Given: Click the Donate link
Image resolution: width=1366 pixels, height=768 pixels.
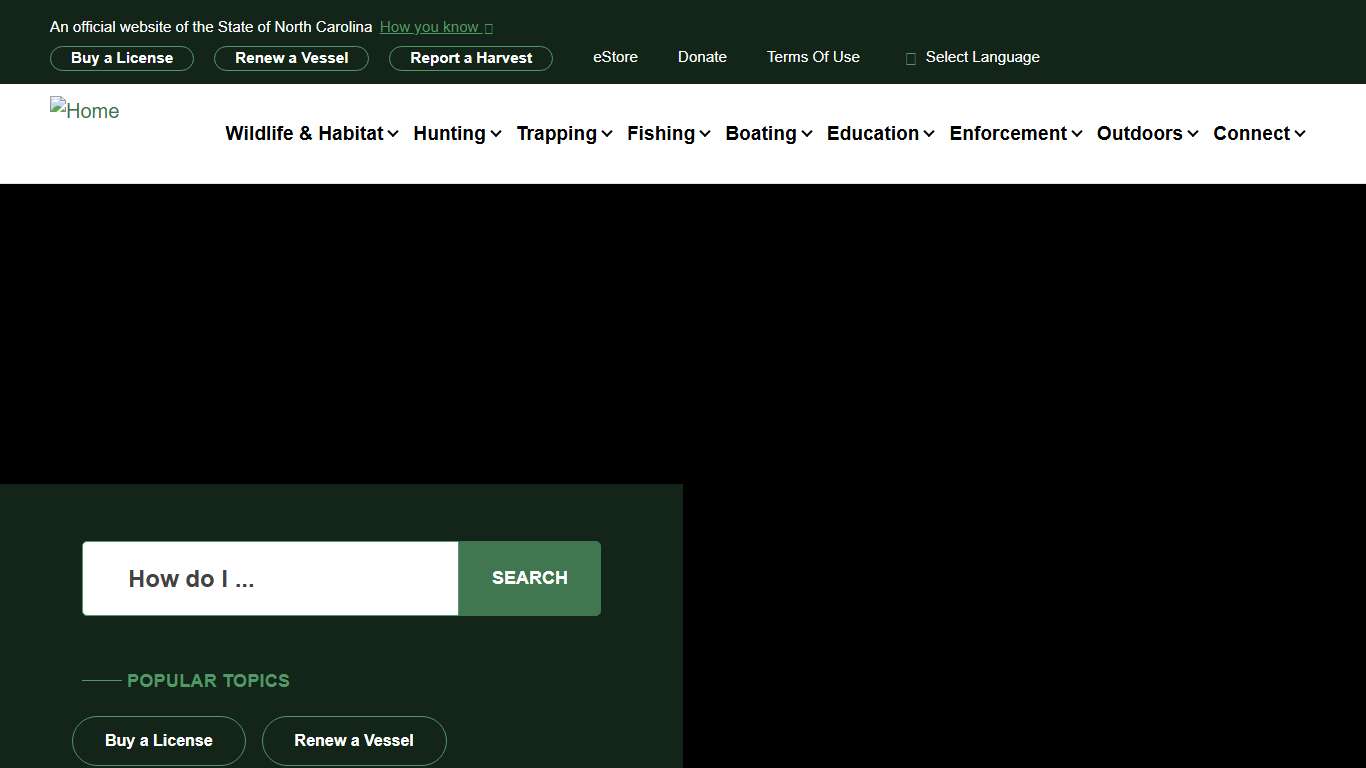Looking at the screenshot, I should [702, 57].
